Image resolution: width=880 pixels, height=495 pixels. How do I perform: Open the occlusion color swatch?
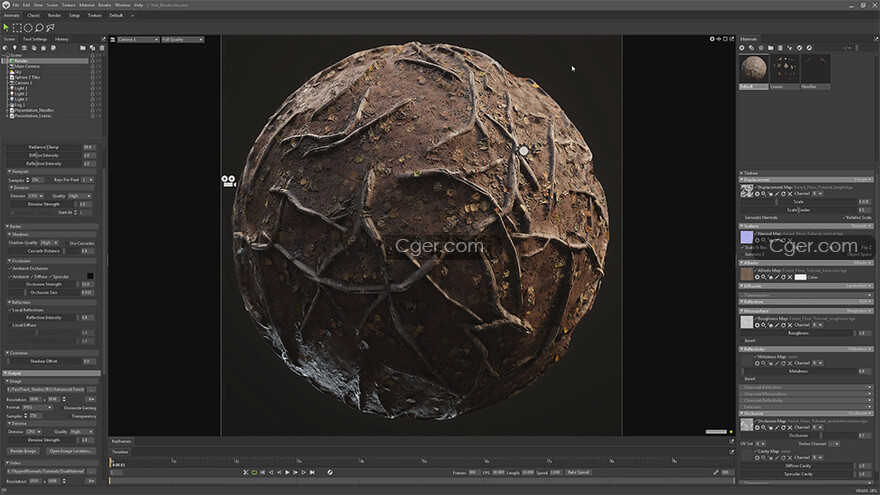[x=90, y=276]
